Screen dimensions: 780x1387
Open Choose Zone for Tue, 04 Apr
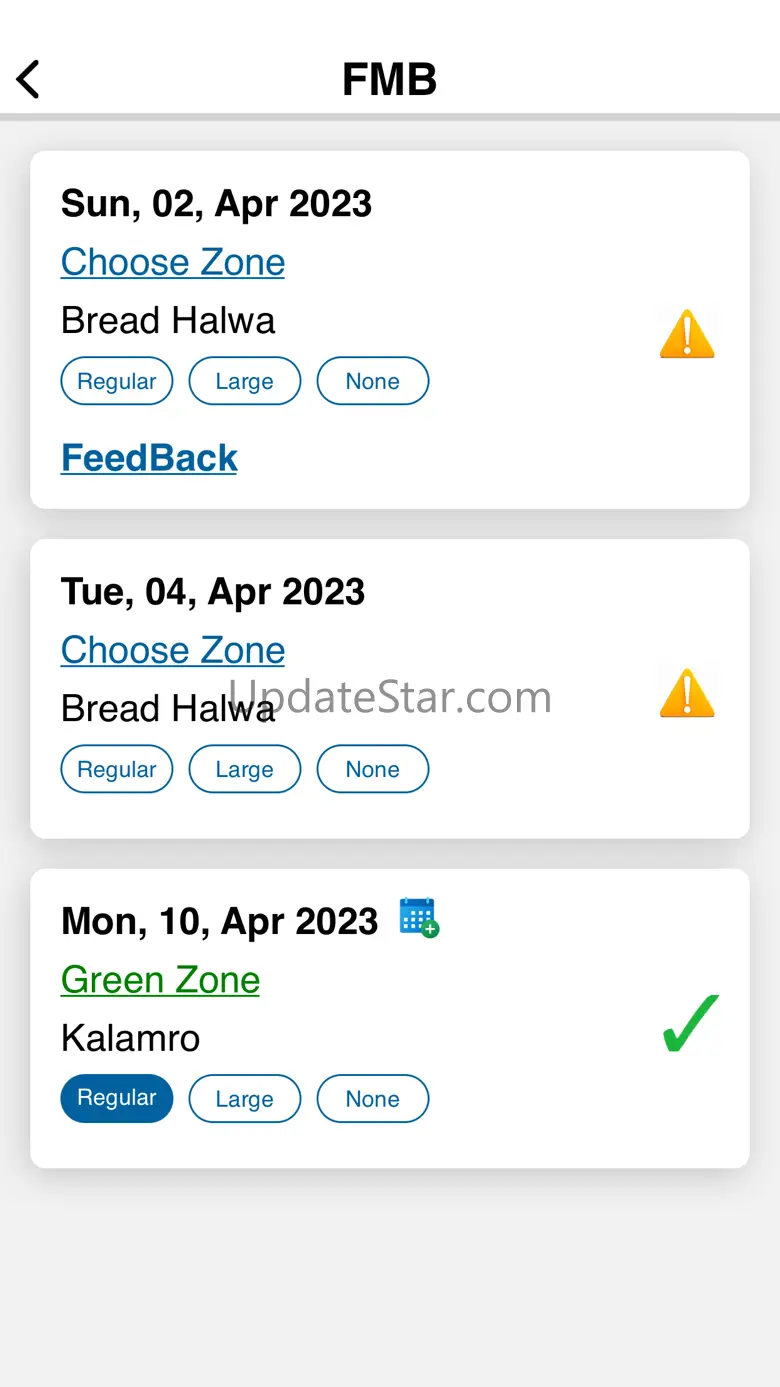(173, 650)
